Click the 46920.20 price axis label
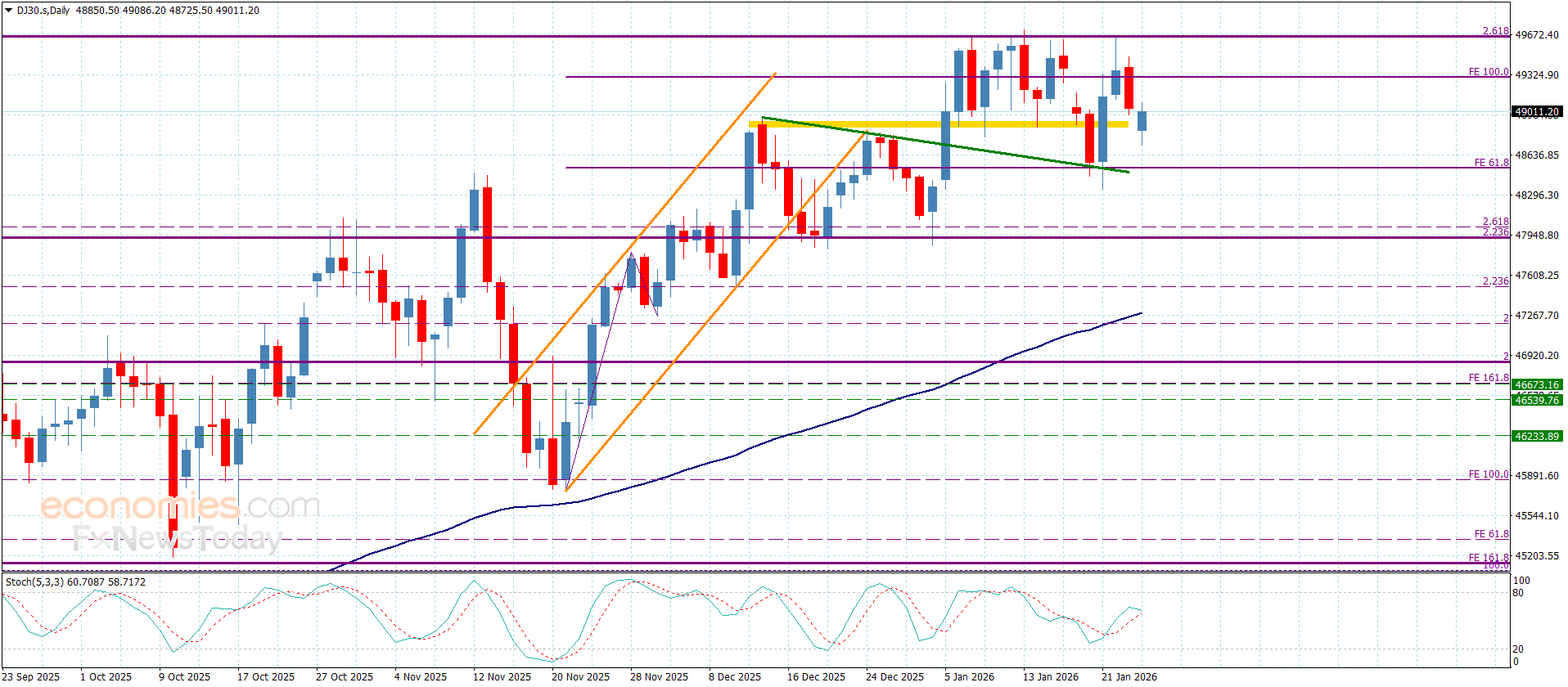This screenshot has height=687, width=1568. (x=1537, y=356)
